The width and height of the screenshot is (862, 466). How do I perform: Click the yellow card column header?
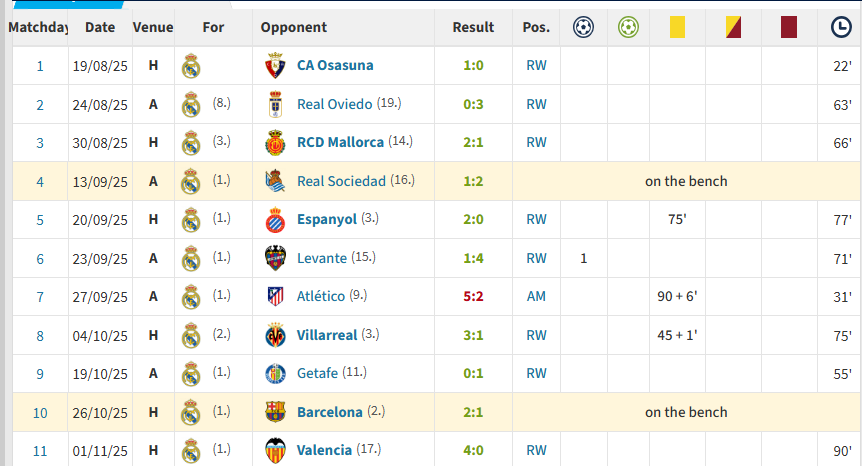click(x=677, y=27)
